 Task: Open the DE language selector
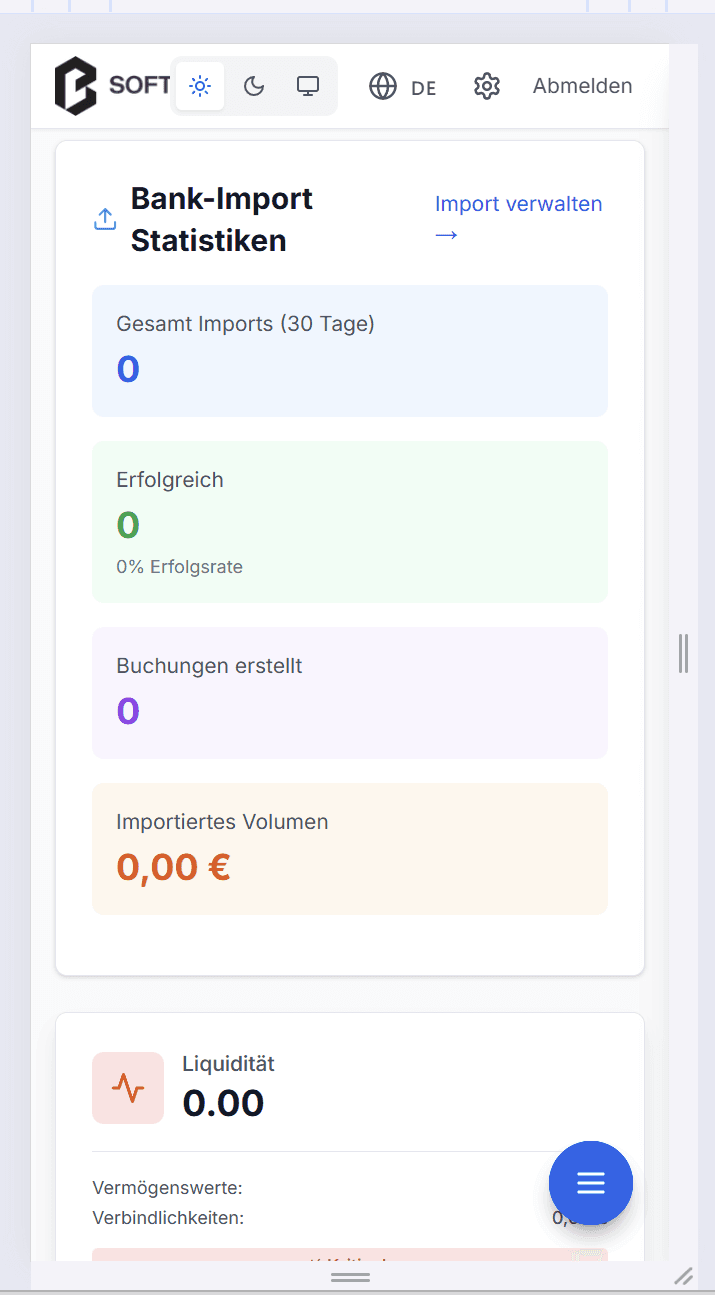[423, 88]
